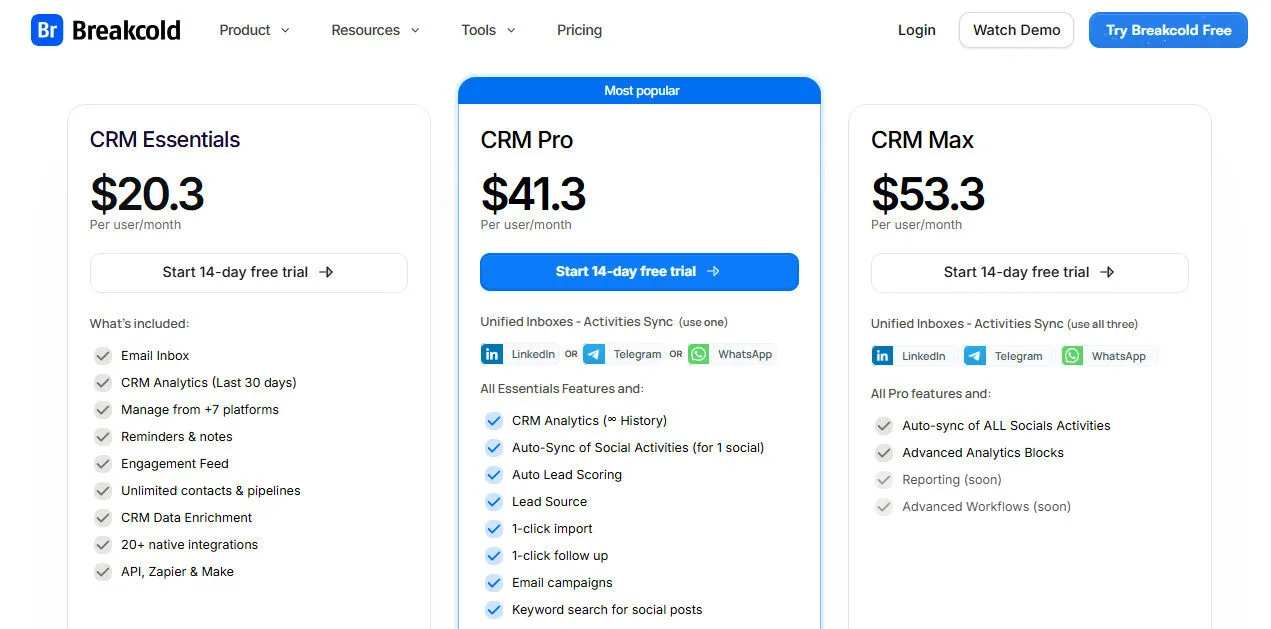1271x629 pixels.
Task: Select the LinkedIn icon in CRM Pro plan
Action: 492,354
